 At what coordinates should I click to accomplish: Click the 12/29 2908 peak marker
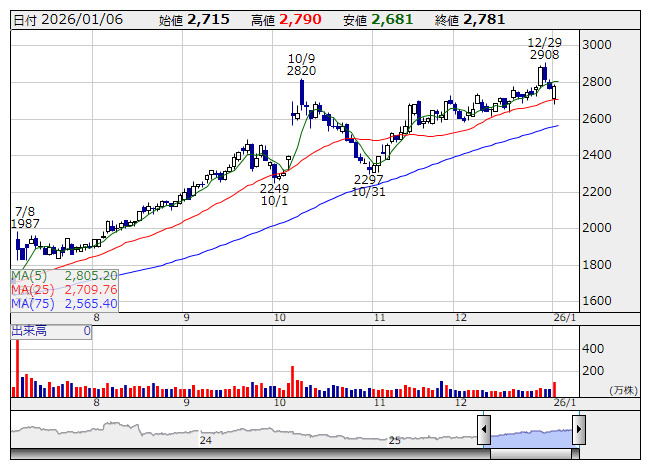click(545, 49)
